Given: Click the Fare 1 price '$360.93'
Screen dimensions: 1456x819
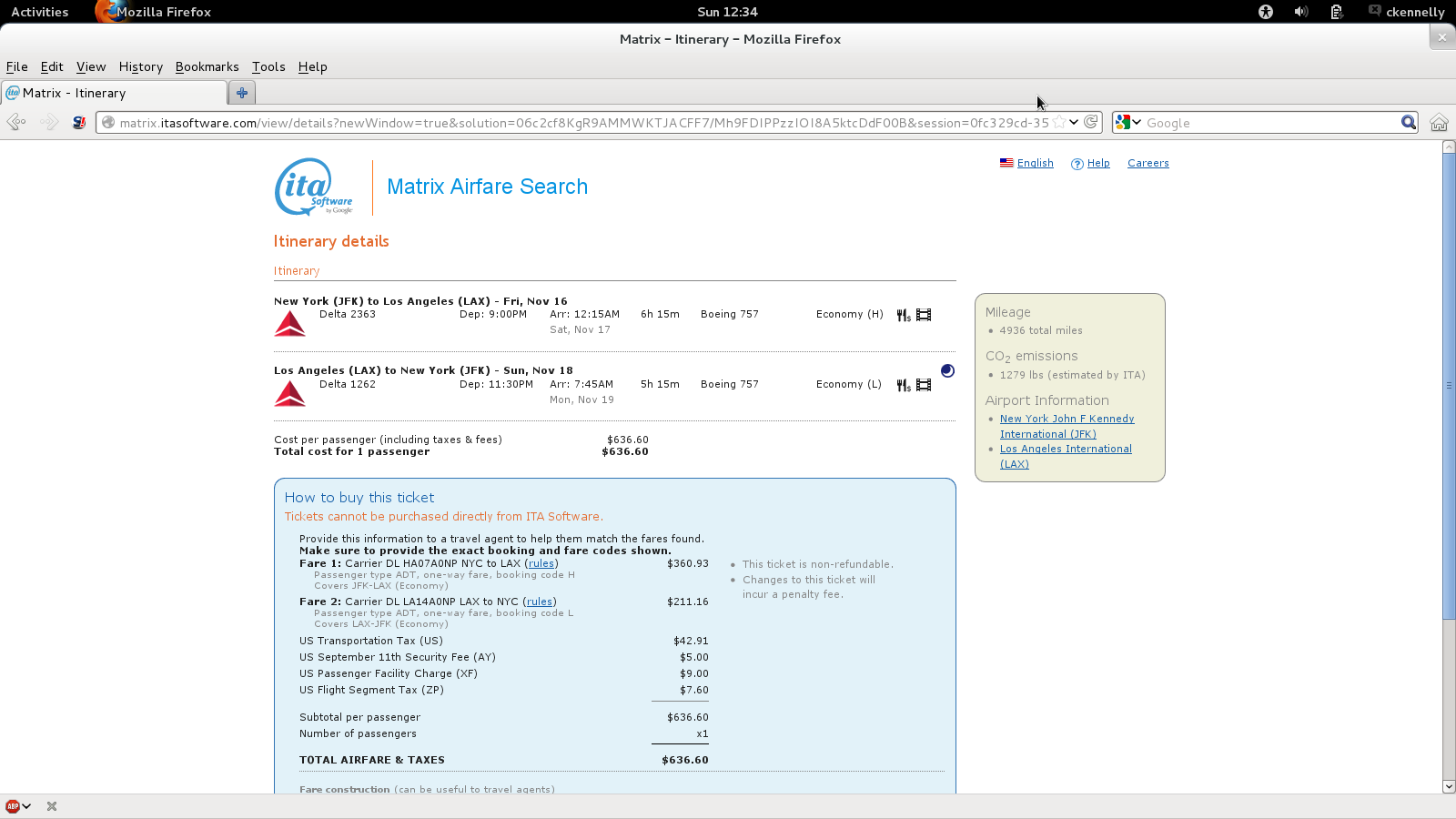Looking at the screenshot, I should [x=687, y=563].
